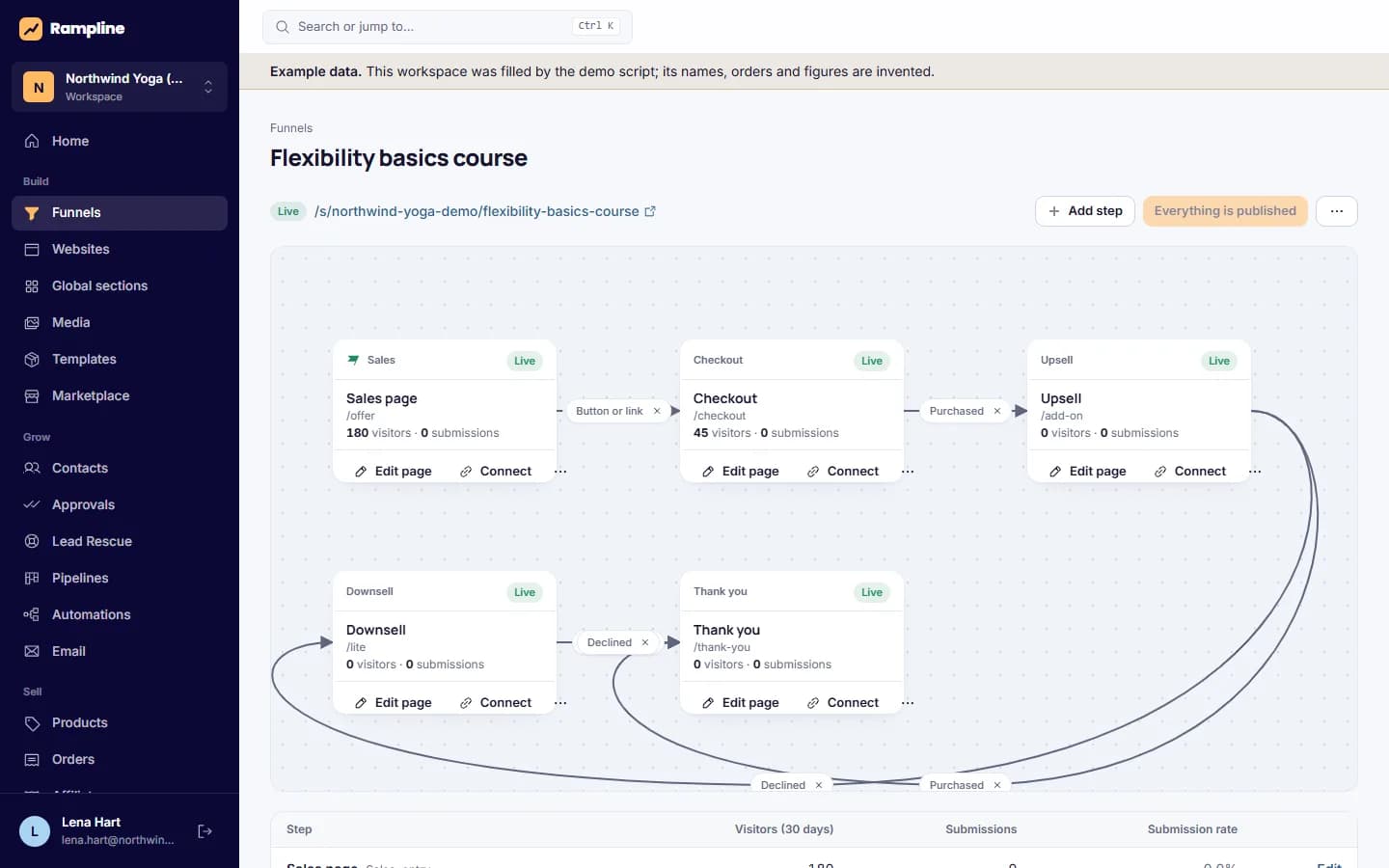Click Everything is published button
This screenshot has width=1389, height=868.
1225,211
